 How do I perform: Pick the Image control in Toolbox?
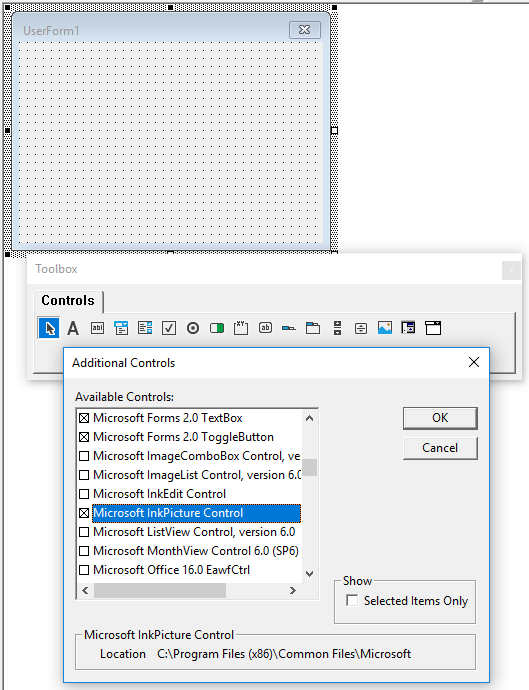[x=385, y=328]
